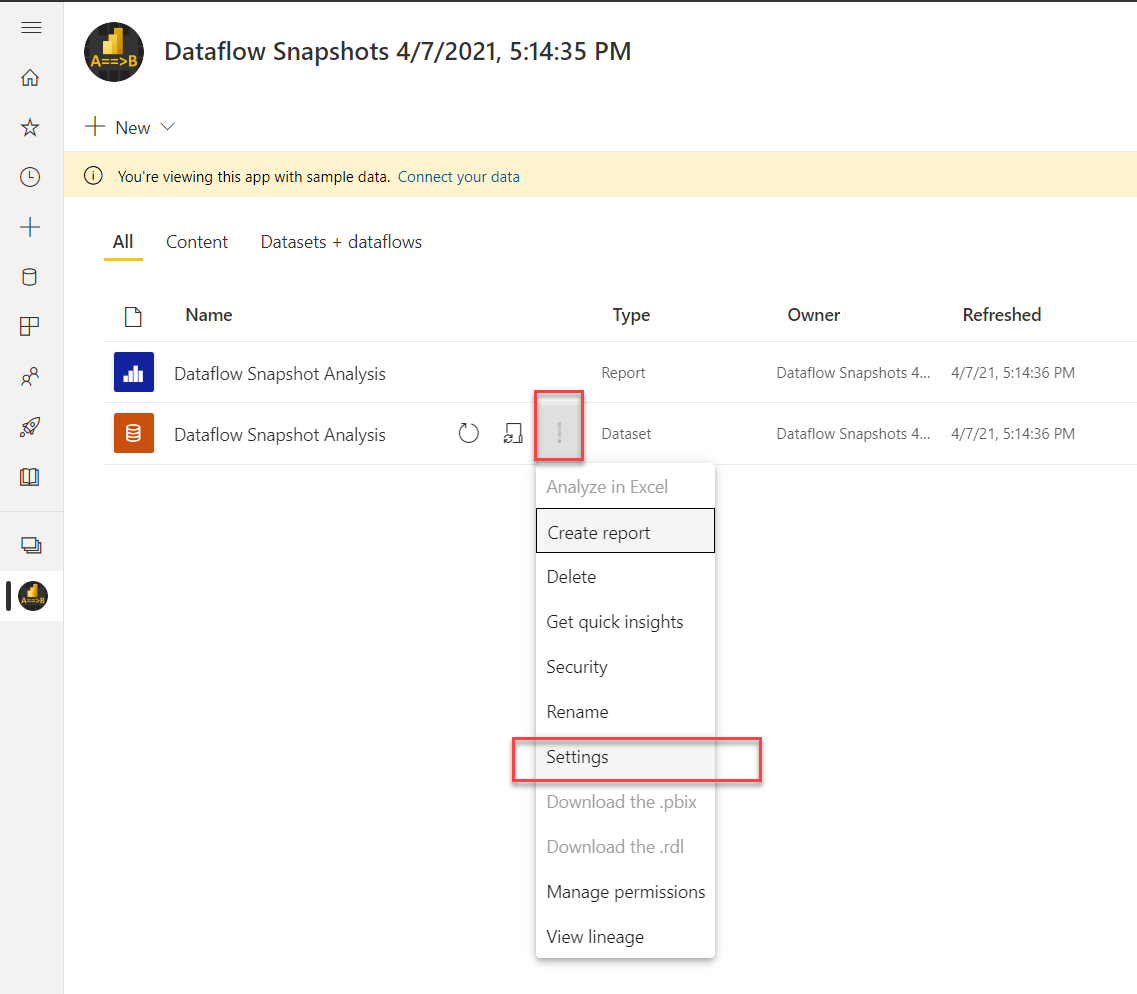Screen dimensions: 1137x994
Task: Open the hamburger navigation menu
Action: click(30, 28)
